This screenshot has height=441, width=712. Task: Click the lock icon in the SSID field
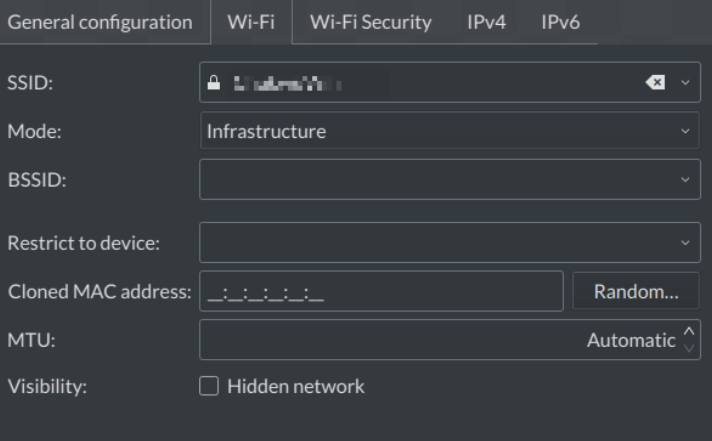pyautogui.click(x=213, y=82)
